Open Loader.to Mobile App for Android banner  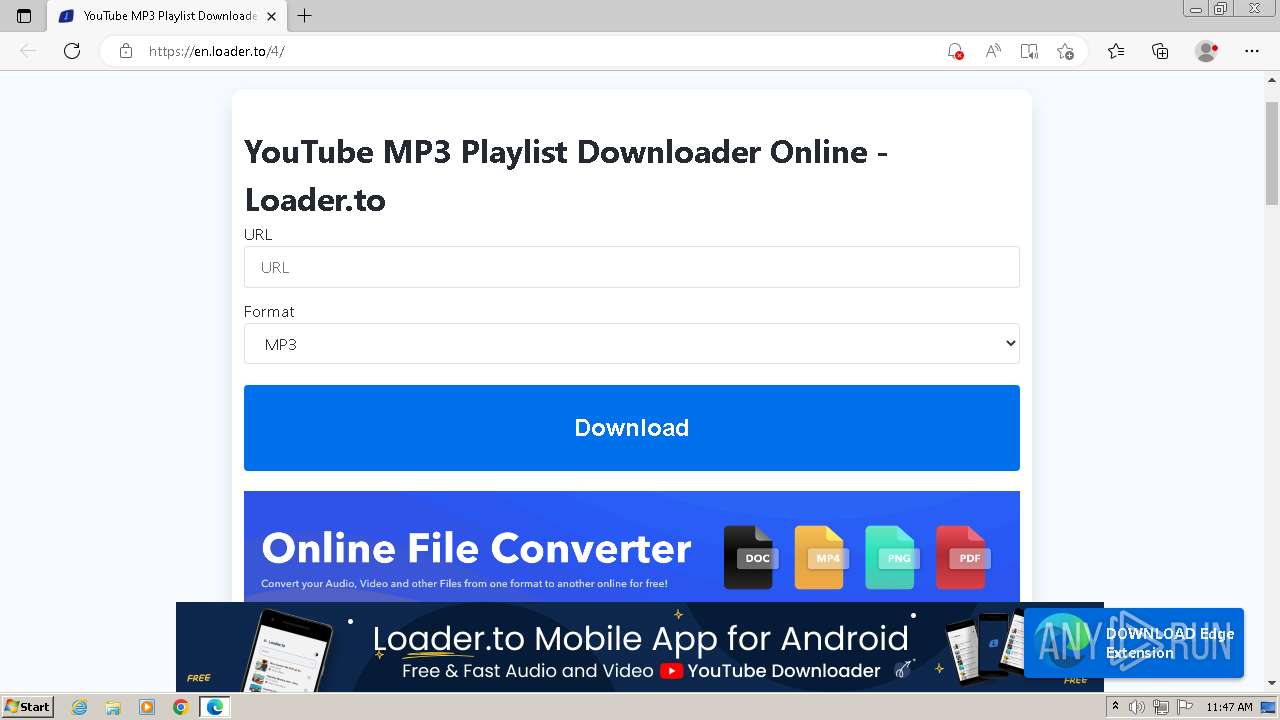[640, 647]
